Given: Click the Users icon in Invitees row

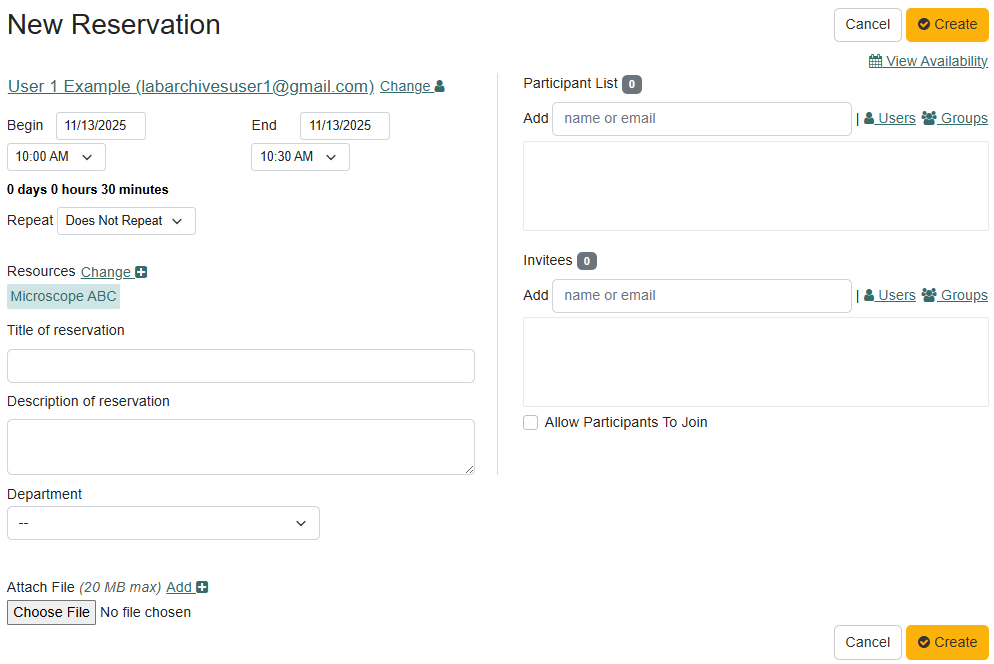Looking at the screenshot, I should 869,295.
